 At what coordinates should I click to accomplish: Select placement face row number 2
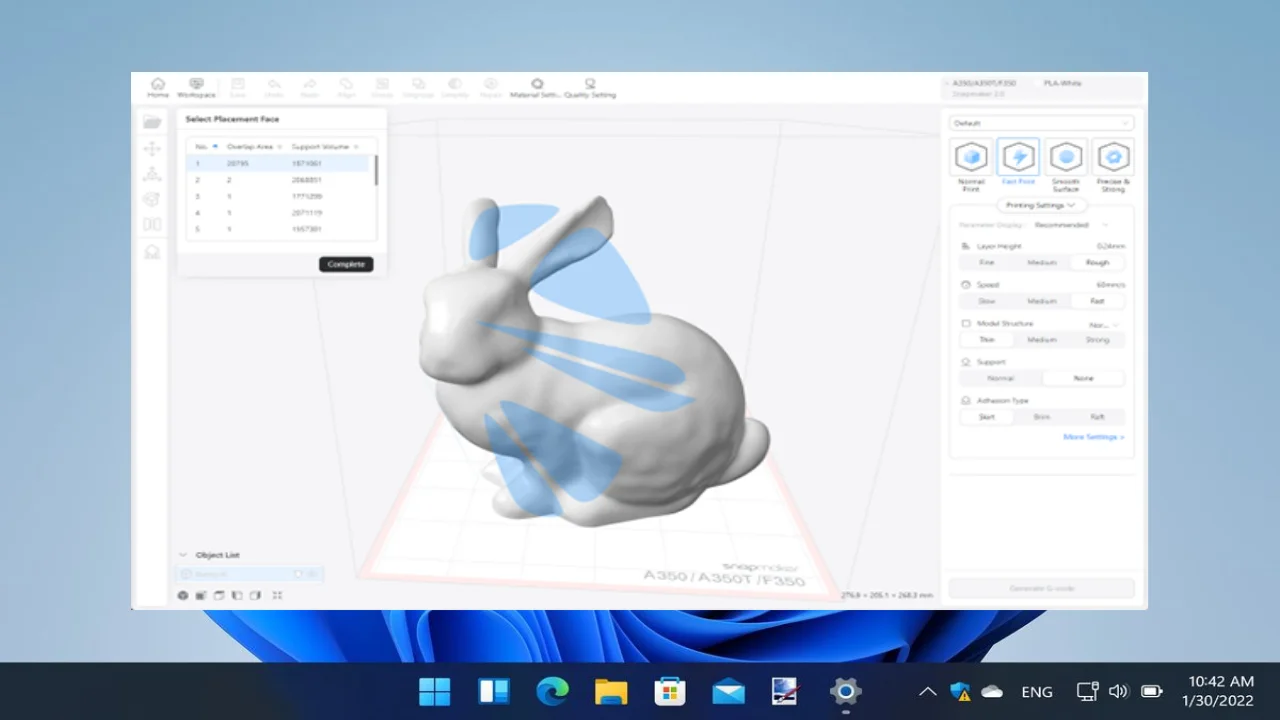279,180
